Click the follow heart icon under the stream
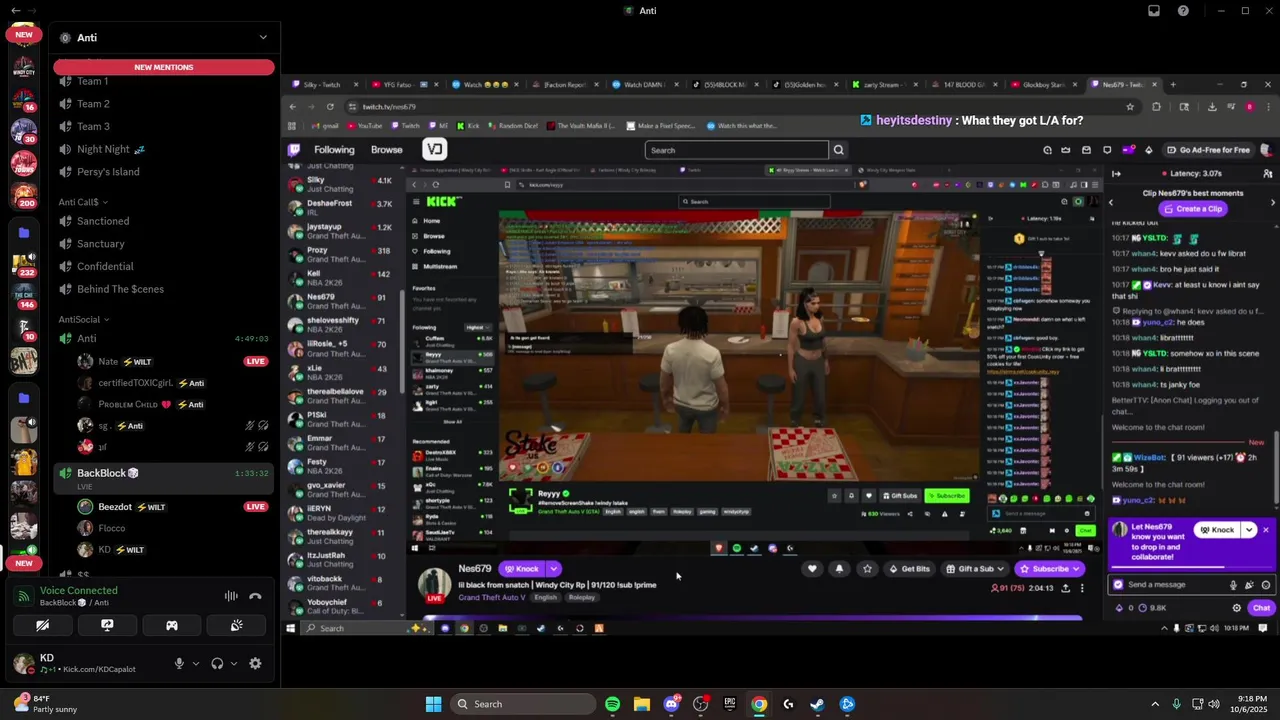This screenshot has width=1280, height=720. pos(812,569)
